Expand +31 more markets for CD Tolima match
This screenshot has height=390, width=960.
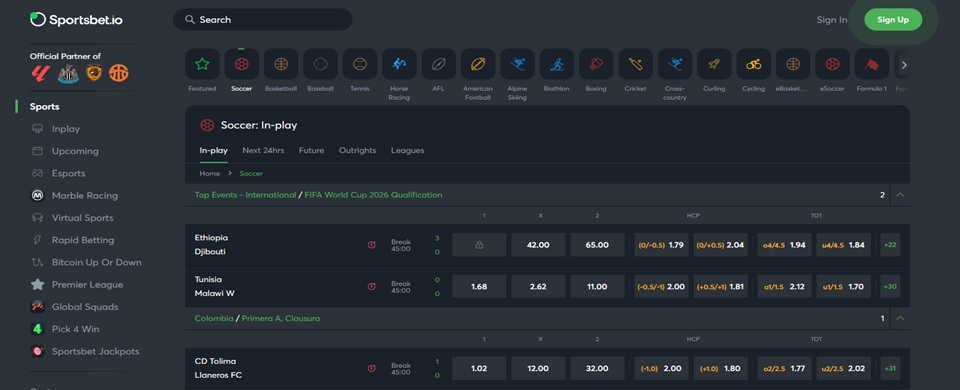pyautogui.click(x=890, y=369)
